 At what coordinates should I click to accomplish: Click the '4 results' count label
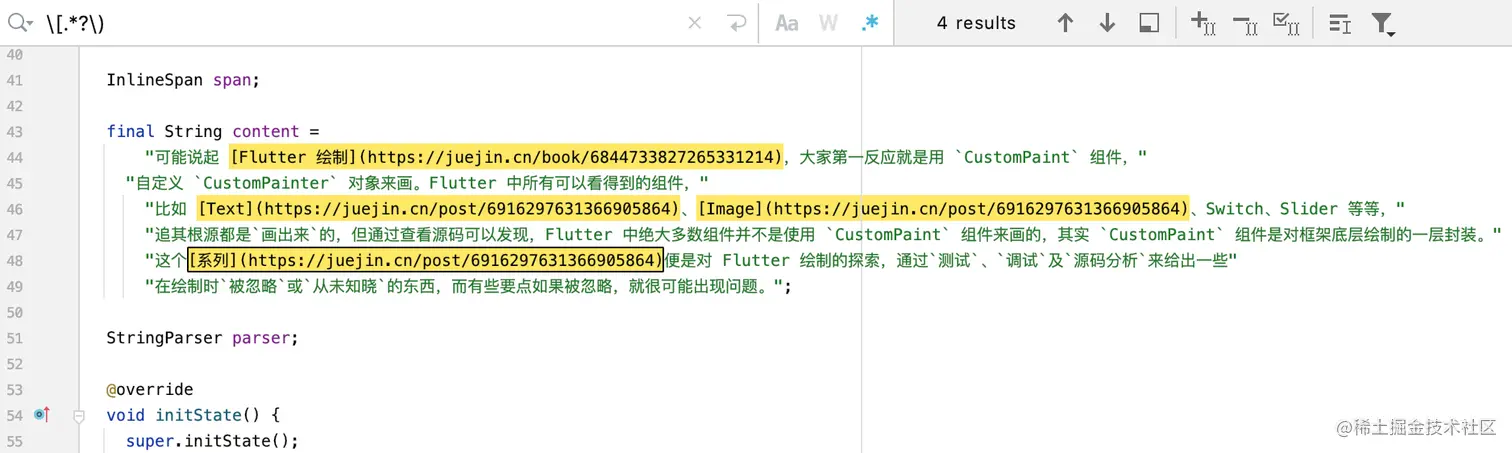(x=976, y=23)
